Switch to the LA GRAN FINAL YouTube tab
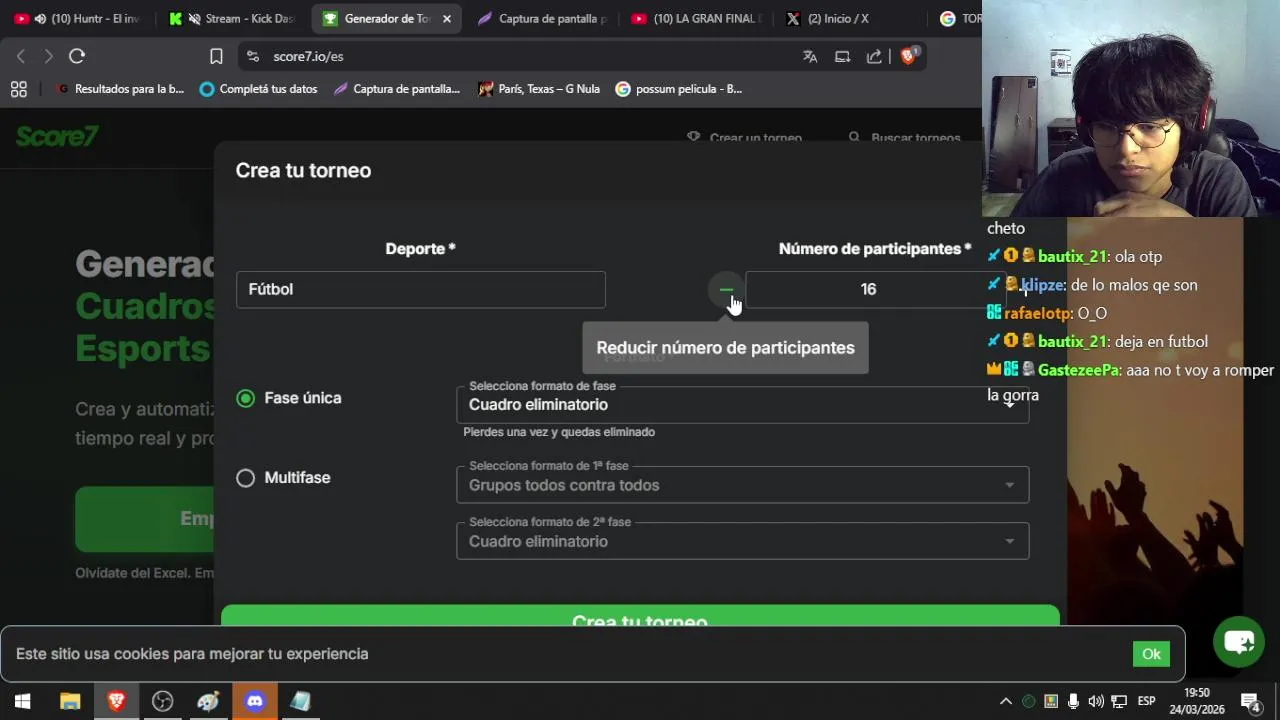This screenshot has height=720, width=1280. coord(695,19)
